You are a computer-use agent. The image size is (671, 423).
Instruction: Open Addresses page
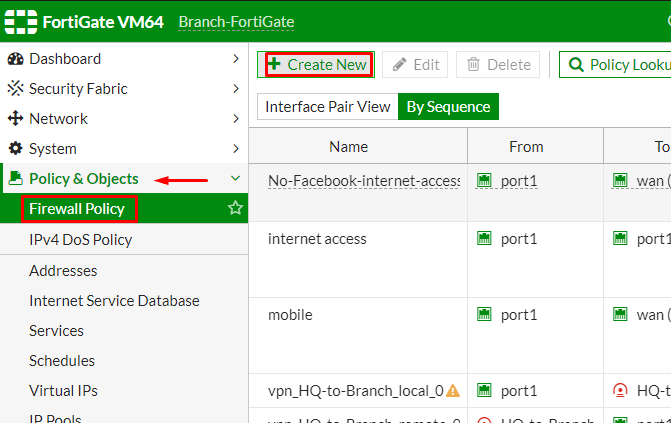click(x=124, y=271)
